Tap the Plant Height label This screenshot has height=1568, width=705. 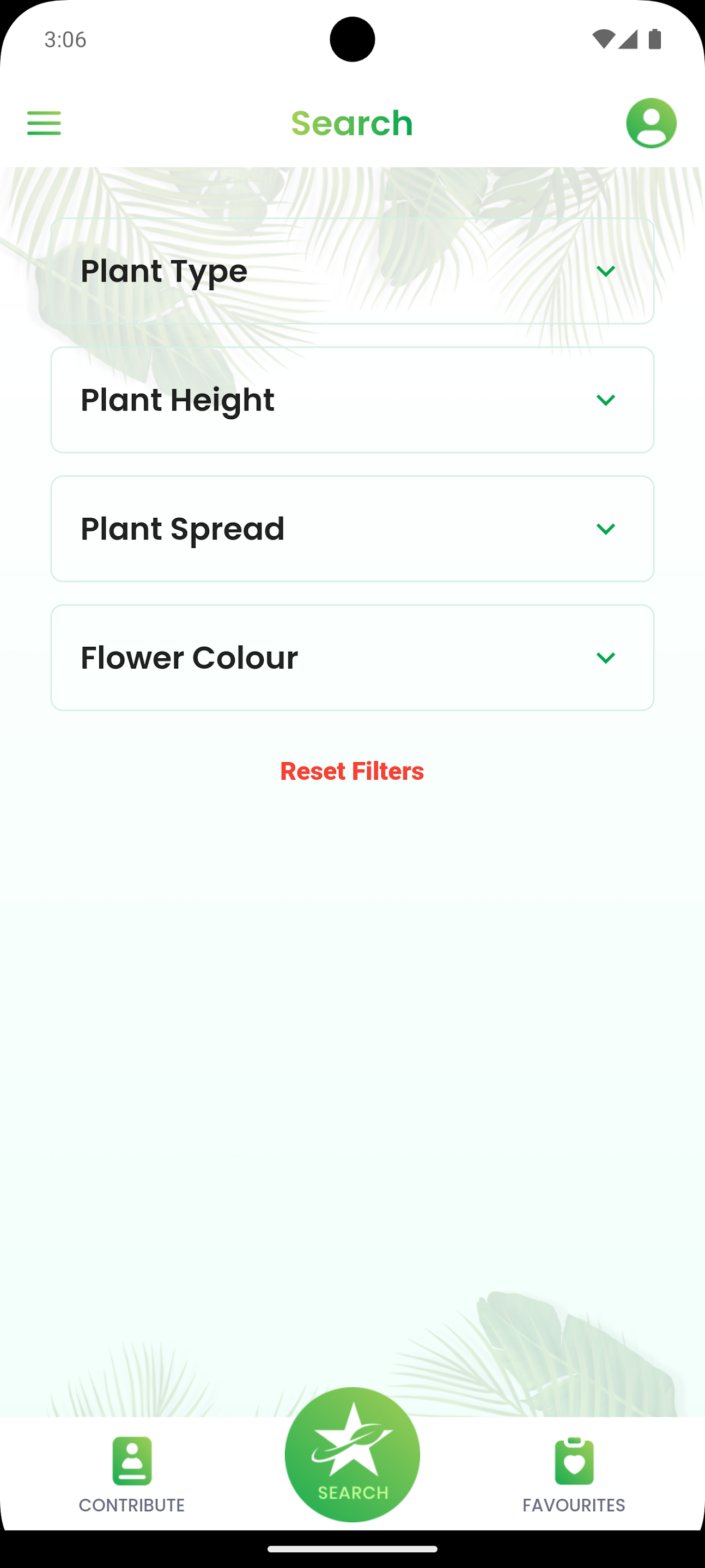click(x=177, y=400)
